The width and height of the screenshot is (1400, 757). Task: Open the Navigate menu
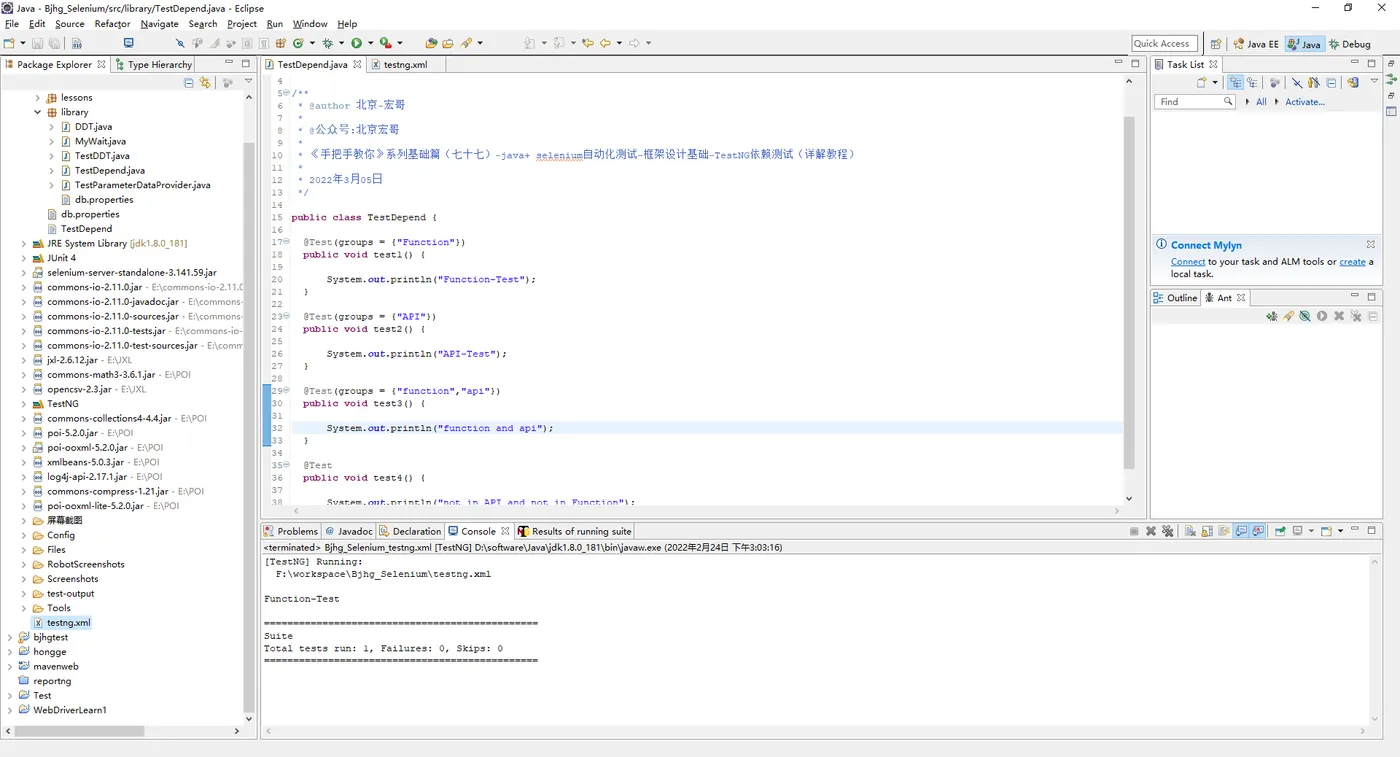tap(159, 24)
